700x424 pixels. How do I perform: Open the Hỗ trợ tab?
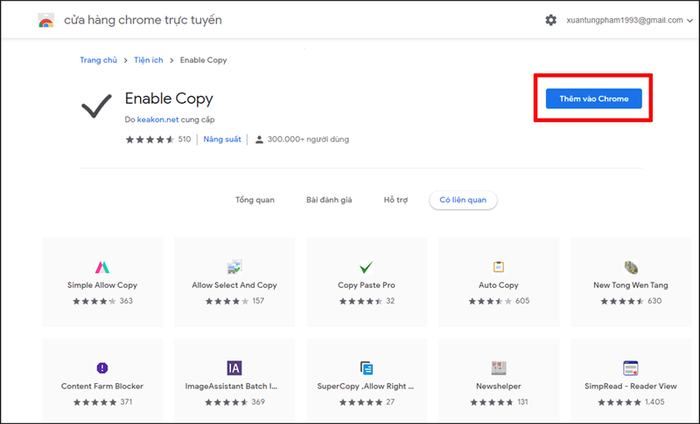[396, 200]
